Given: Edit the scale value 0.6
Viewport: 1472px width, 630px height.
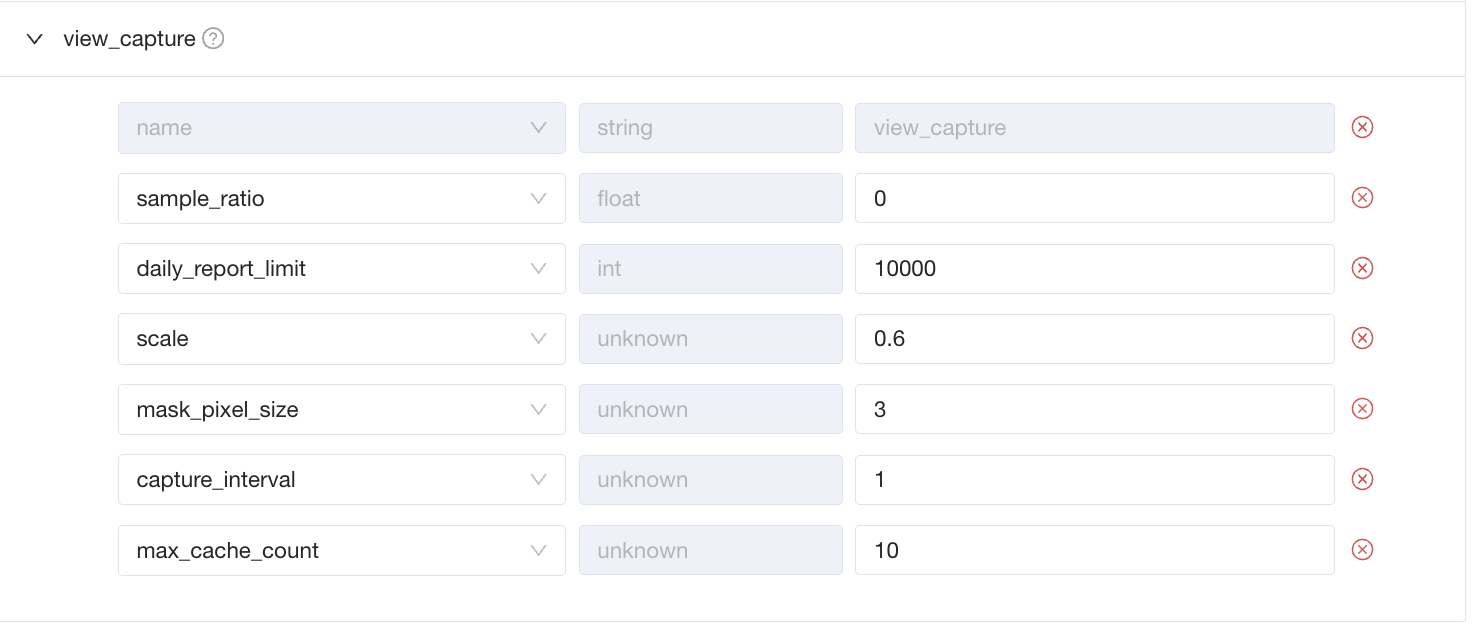Looking at the screenshot, I should click(1095, 338).
